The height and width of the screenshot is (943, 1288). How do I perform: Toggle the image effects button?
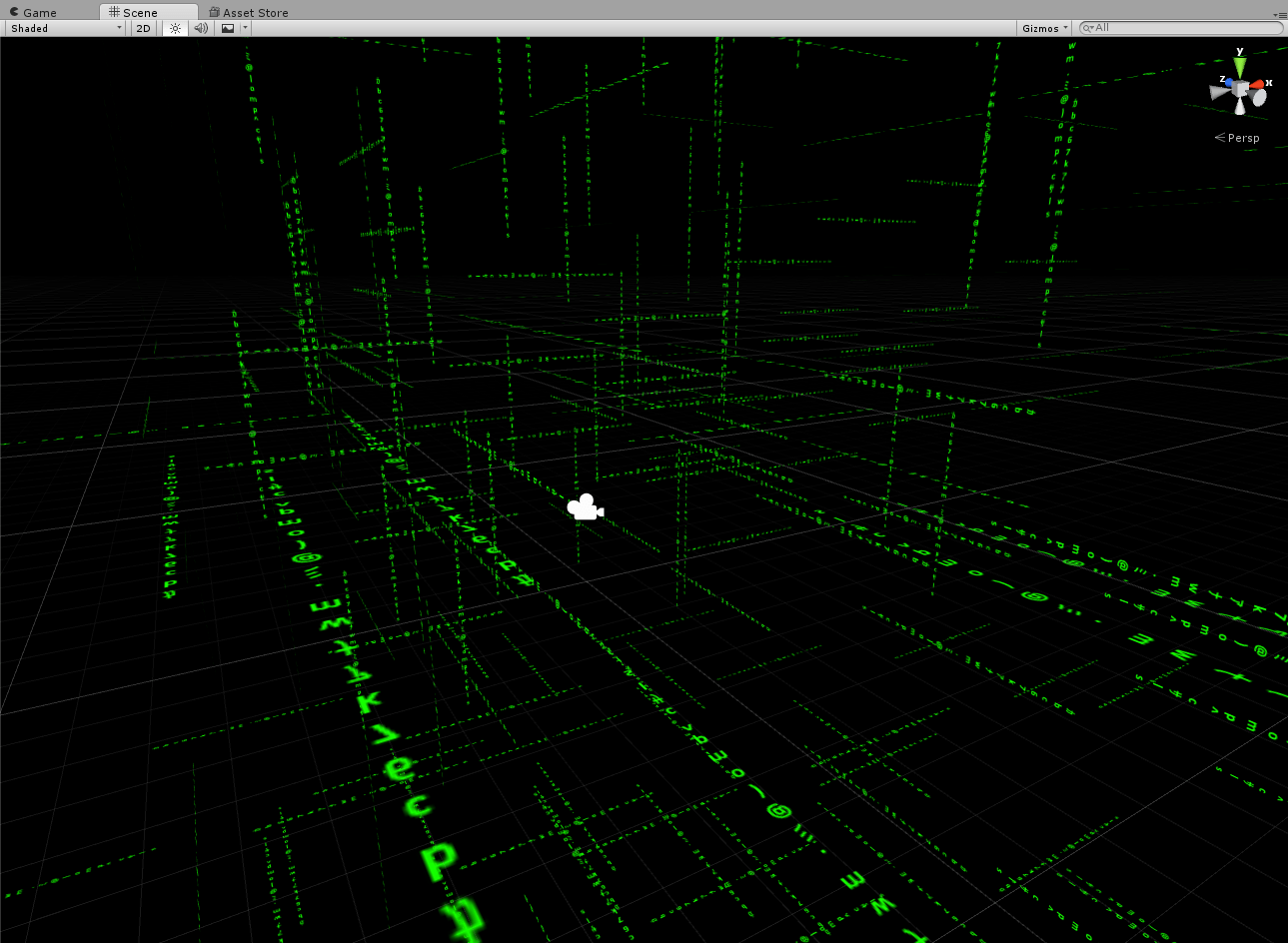228,28
